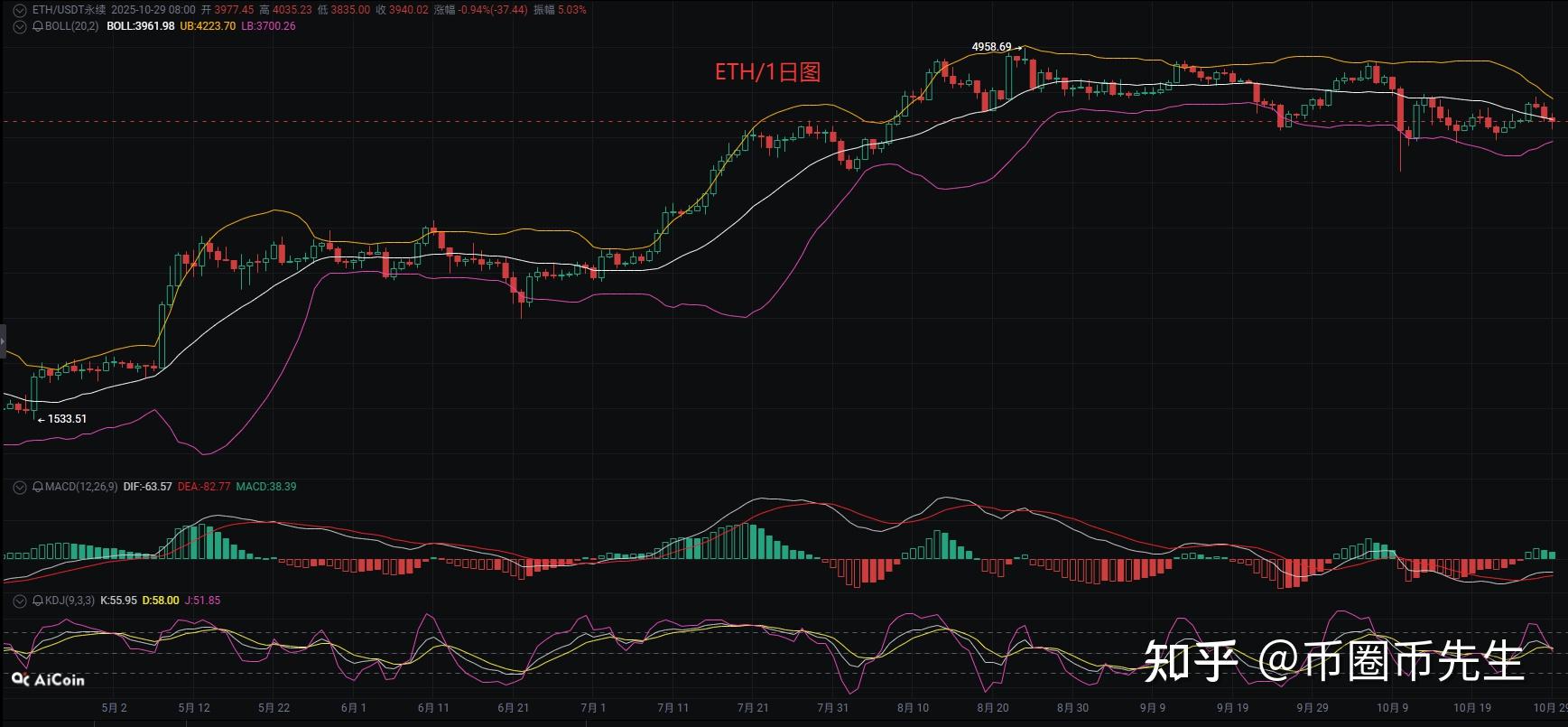Click the KDJ alert bell icon

pyautogui.click(x=38, y=601)
